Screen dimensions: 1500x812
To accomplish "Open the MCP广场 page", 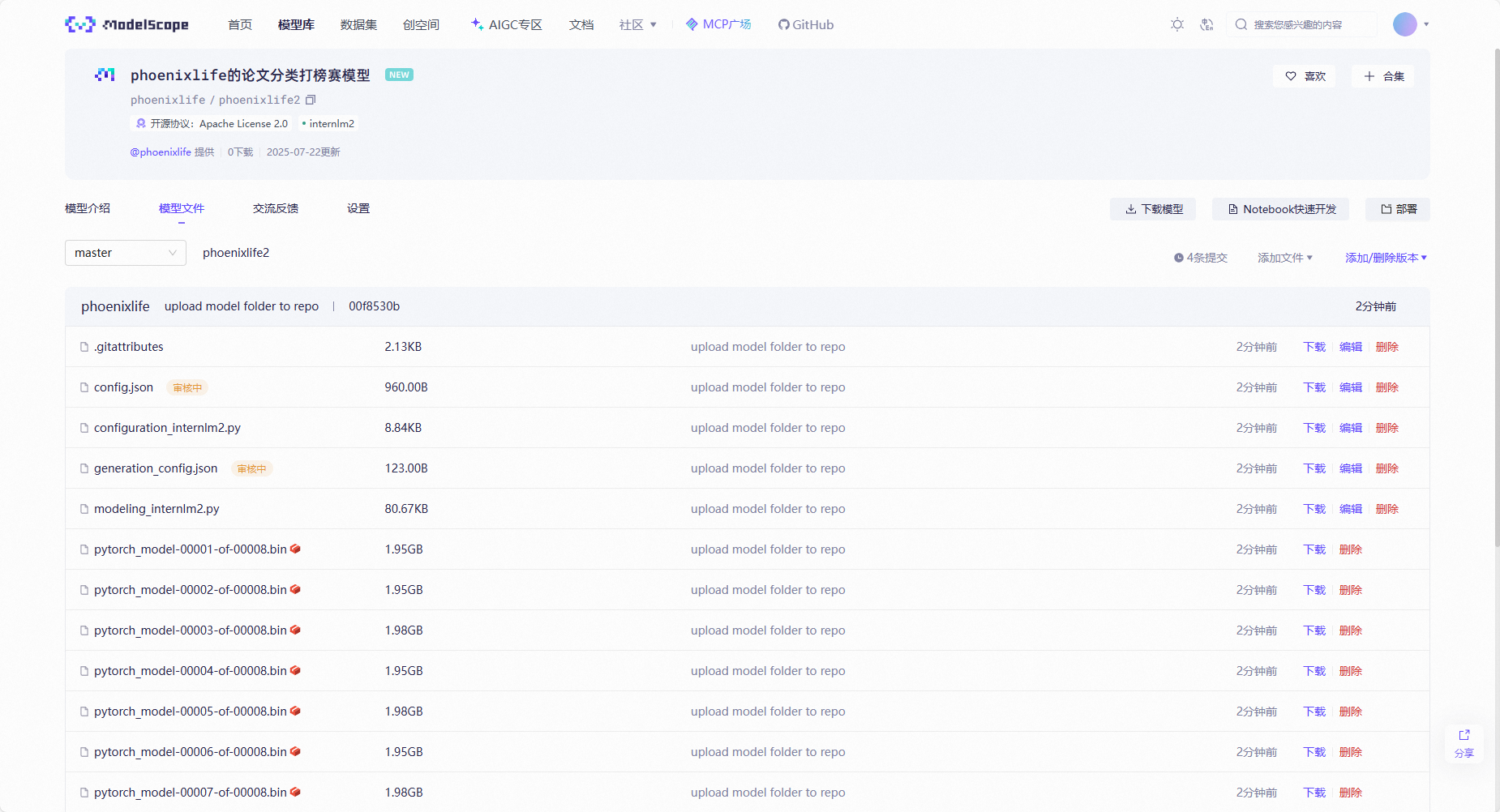I will (718, 24).
